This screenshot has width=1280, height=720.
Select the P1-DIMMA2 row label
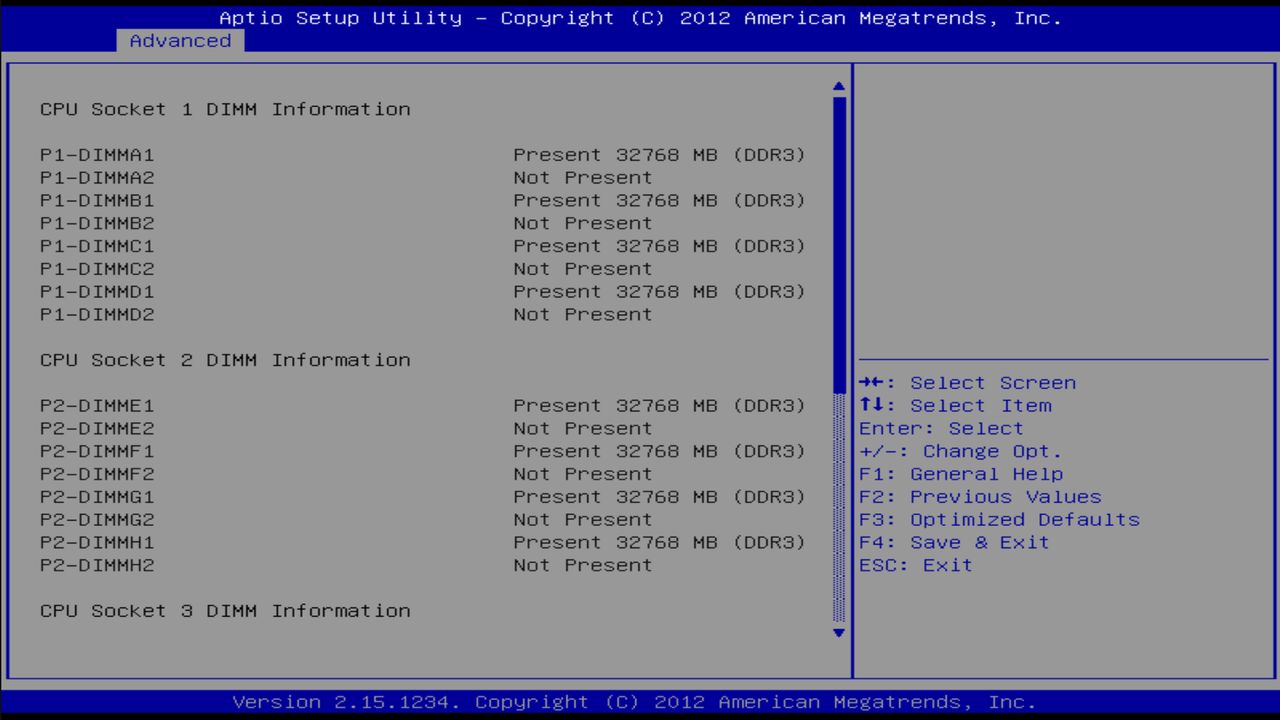pyautogui.click(x=97, y=178)
